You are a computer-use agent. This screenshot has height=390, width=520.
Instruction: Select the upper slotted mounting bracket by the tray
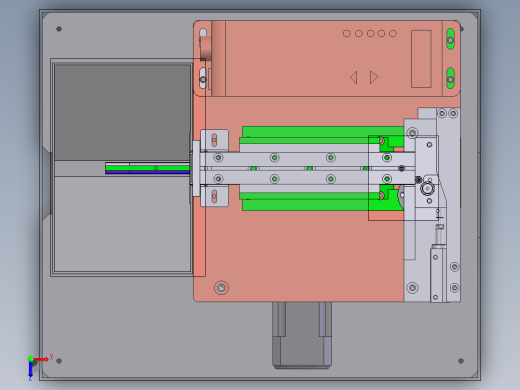(x=214, y=140)
